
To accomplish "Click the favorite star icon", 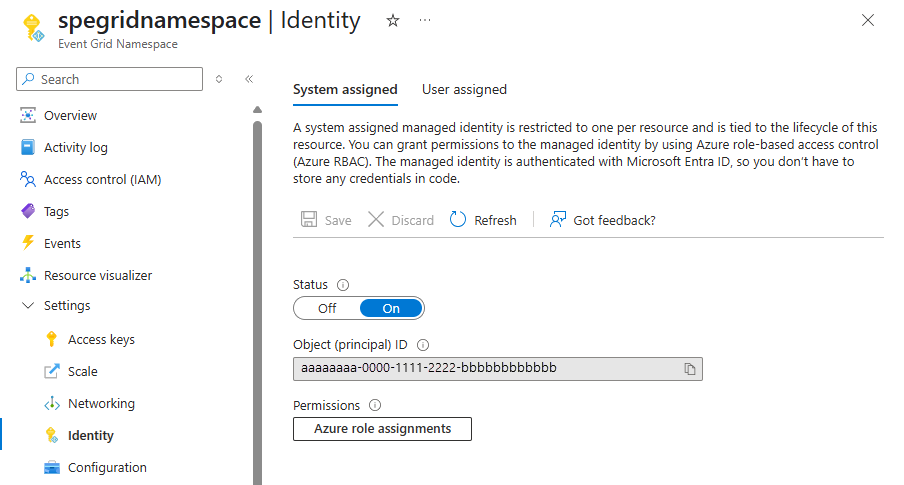I will (x=393, y=21).
